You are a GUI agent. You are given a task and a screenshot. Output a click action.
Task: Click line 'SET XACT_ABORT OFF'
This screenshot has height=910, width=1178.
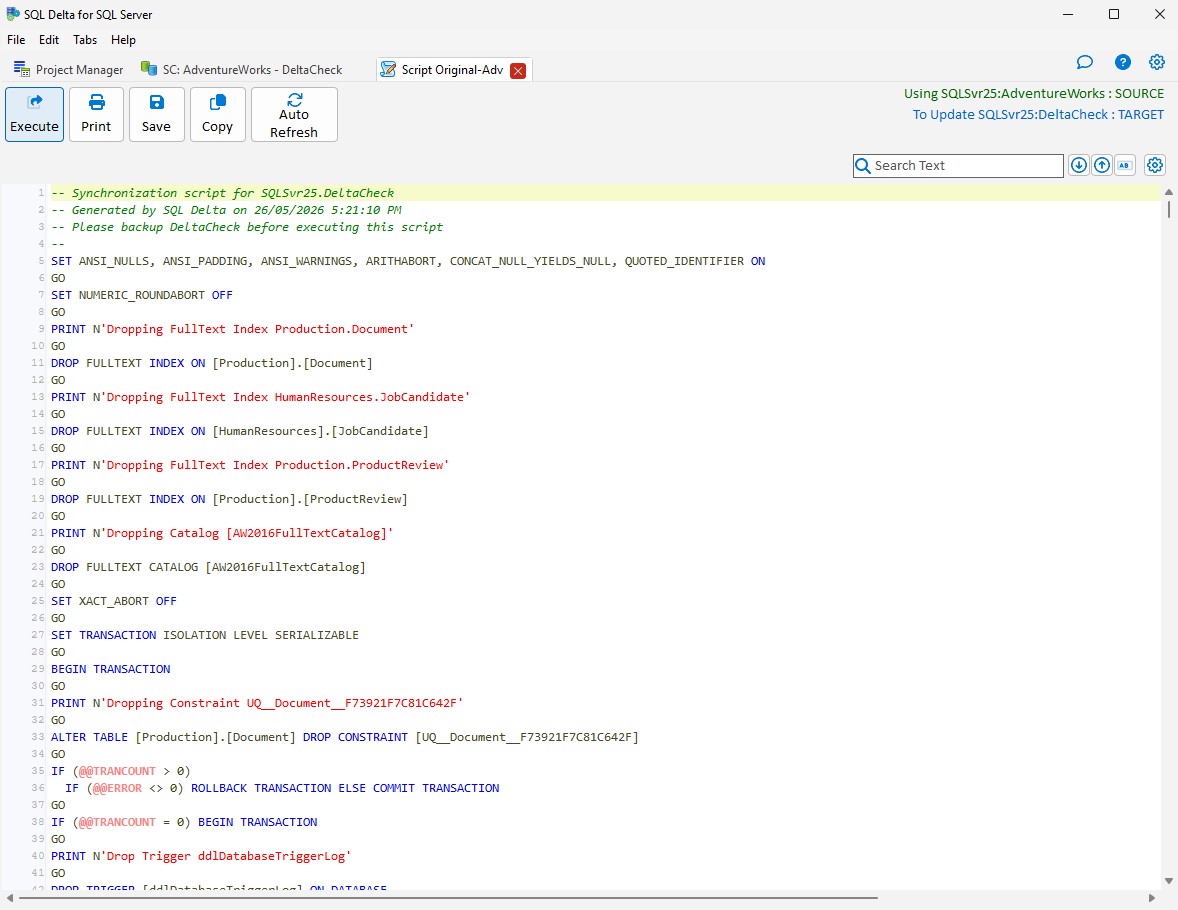(113, 601)
